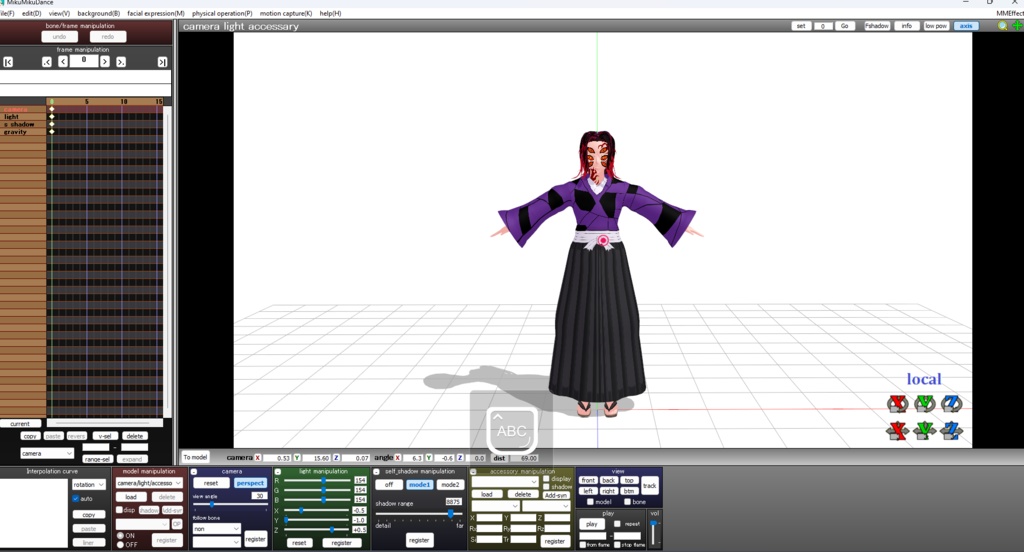Image resolution: width=1024 pixels, height=552 pixels.
Task: Click the front view button
Action: [x=588, y=480]
